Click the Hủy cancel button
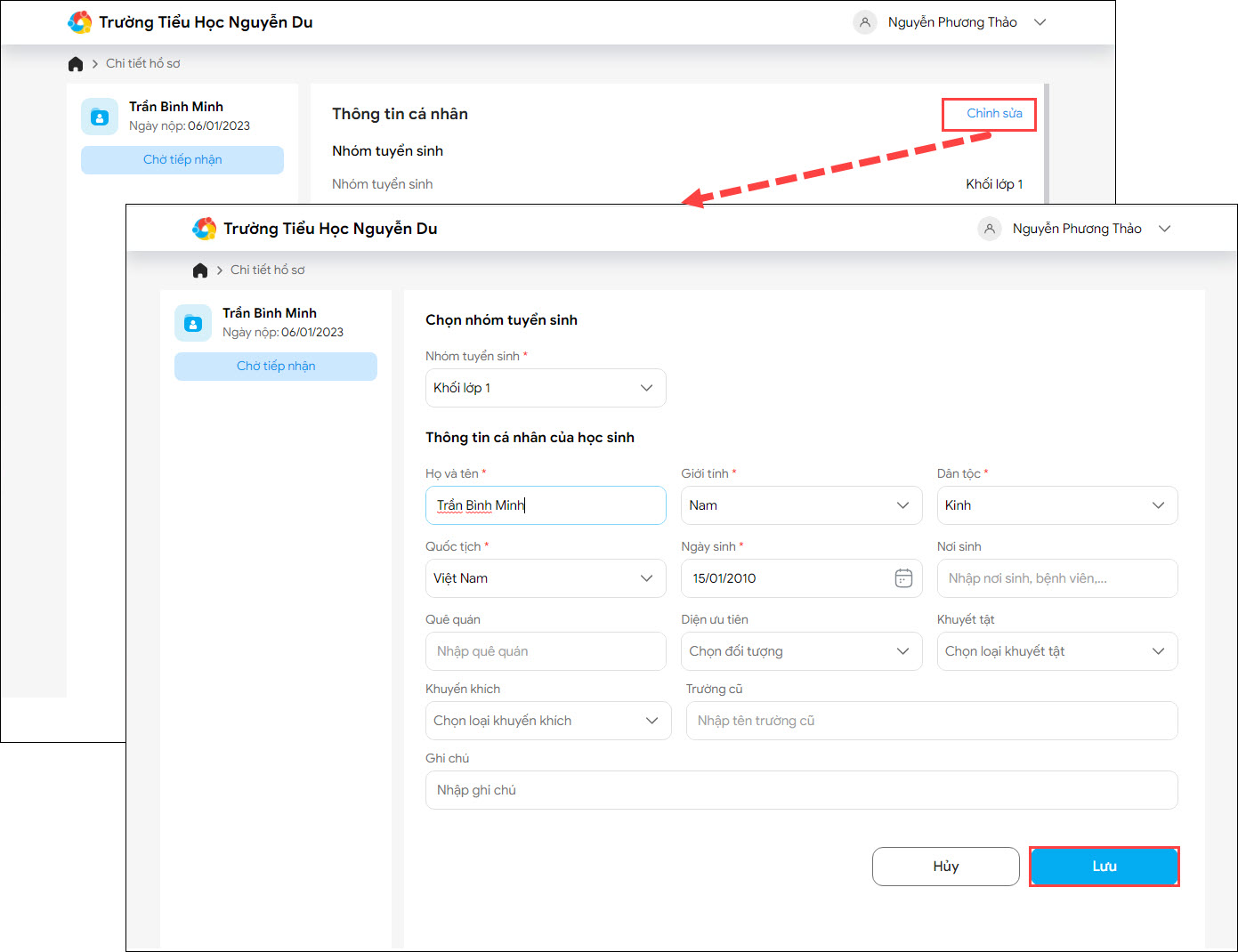Screen dimensions: 1238x952 click(945, 867)
